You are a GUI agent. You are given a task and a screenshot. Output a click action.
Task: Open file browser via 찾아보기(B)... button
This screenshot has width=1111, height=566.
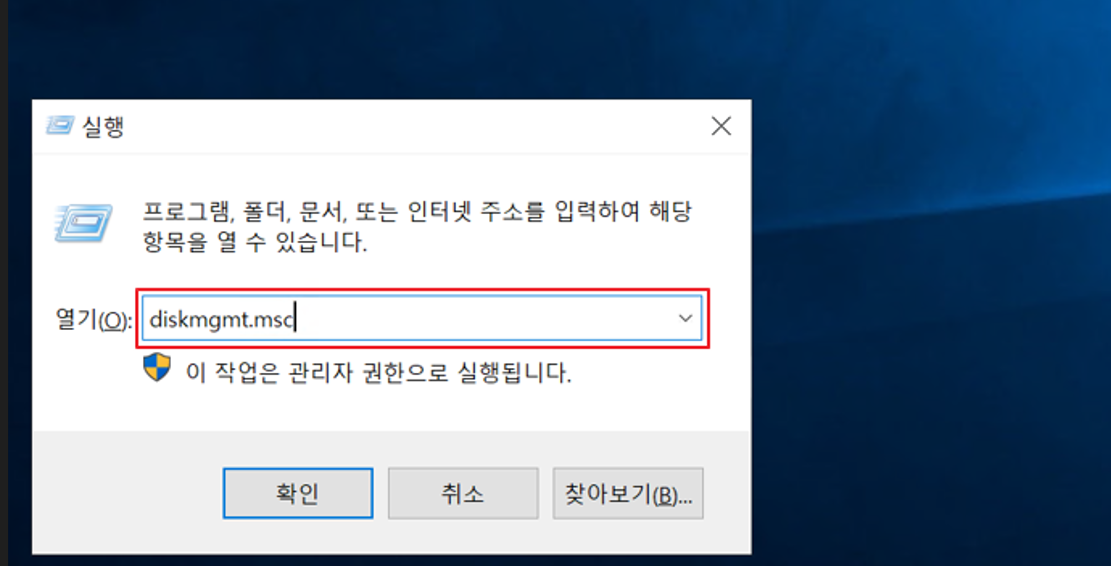(x=628, y=493)
